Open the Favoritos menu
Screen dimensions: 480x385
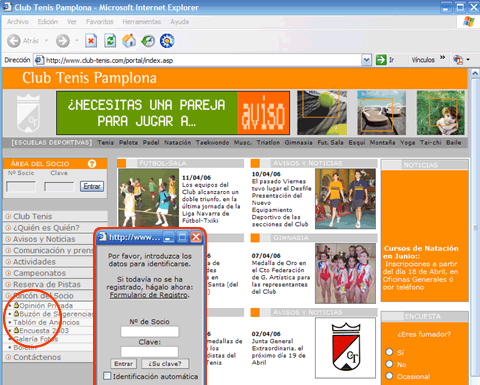[100, 22]
